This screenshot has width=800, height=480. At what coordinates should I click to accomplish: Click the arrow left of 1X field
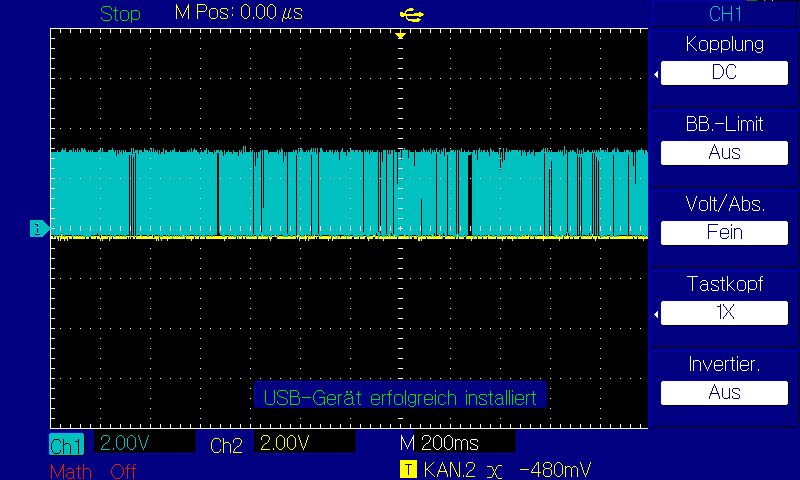[656, 314]
